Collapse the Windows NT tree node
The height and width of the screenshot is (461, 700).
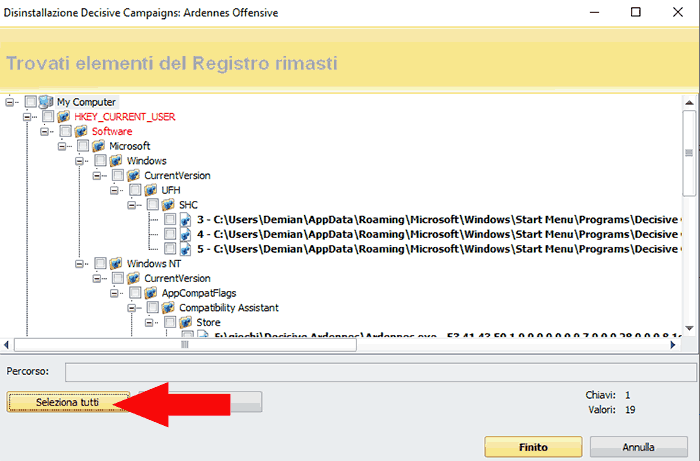81,264
